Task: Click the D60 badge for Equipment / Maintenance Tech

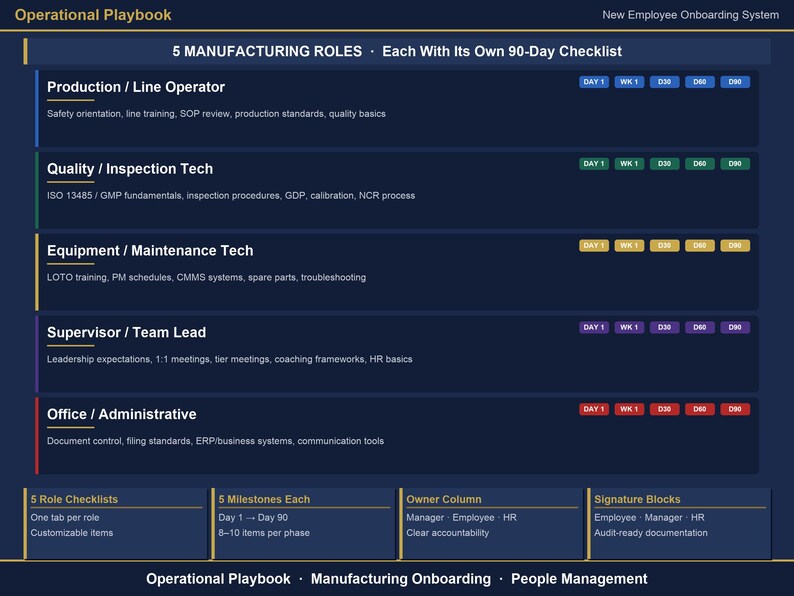Action: pyautogui.click(x=700, y=246)
